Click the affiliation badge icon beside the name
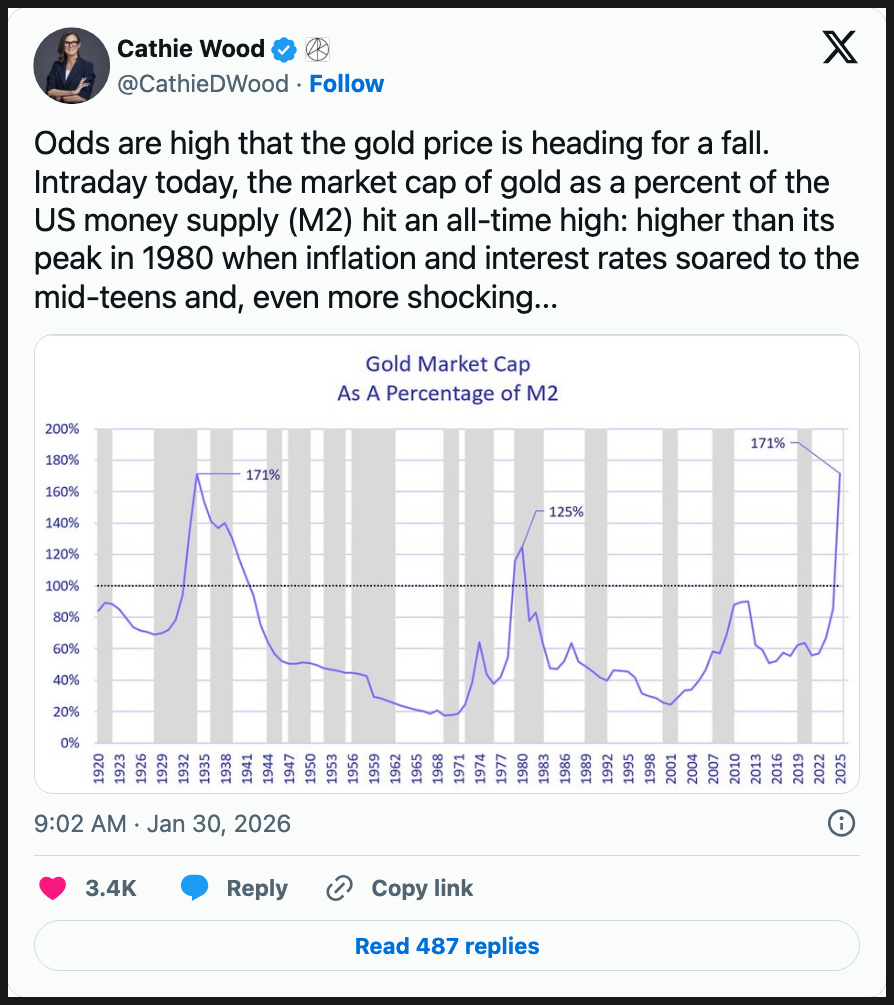 click(x=317, y=48)
